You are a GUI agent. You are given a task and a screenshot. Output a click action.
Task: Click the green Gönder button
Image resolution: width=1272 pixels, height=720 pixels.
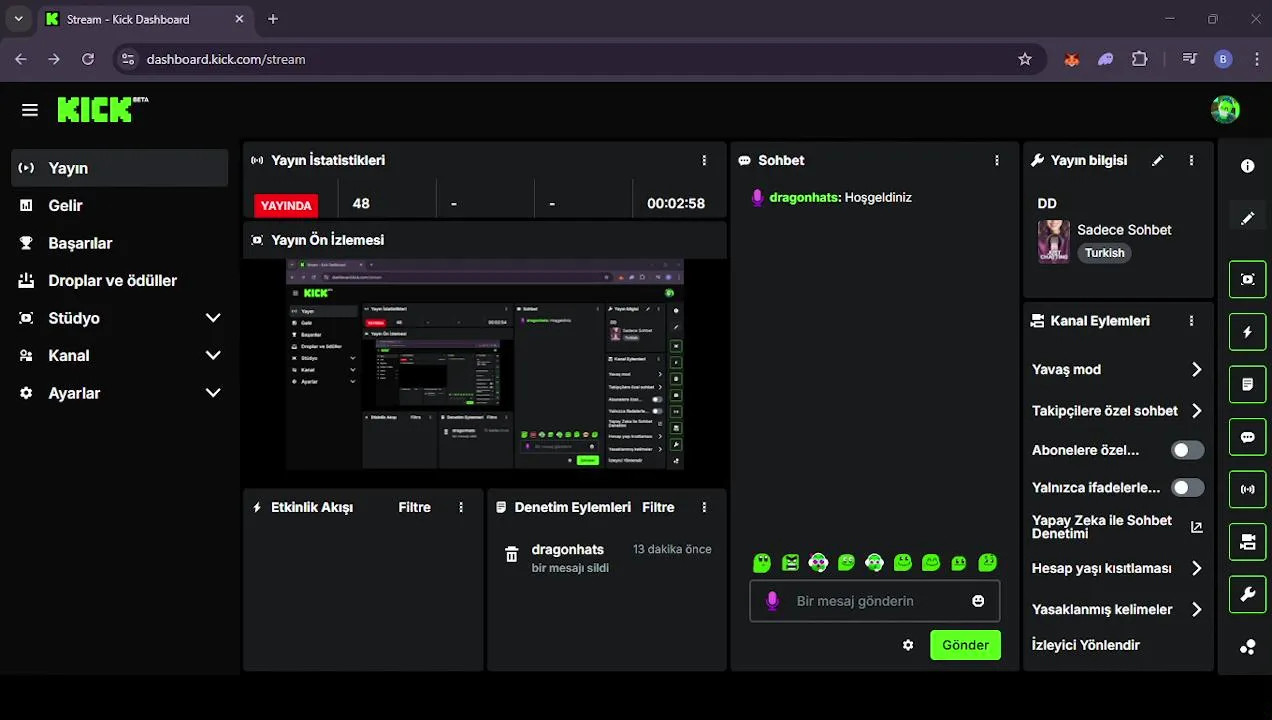point(965,645)
